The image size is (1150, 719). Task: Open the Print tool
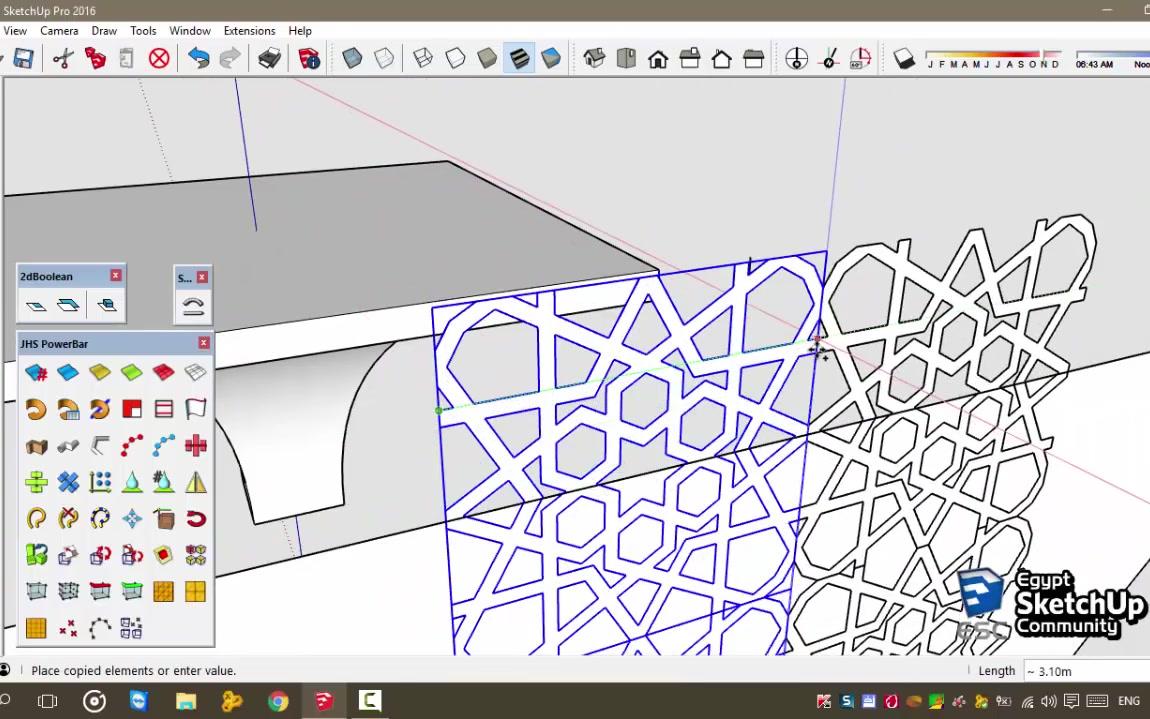pos(270,59)
